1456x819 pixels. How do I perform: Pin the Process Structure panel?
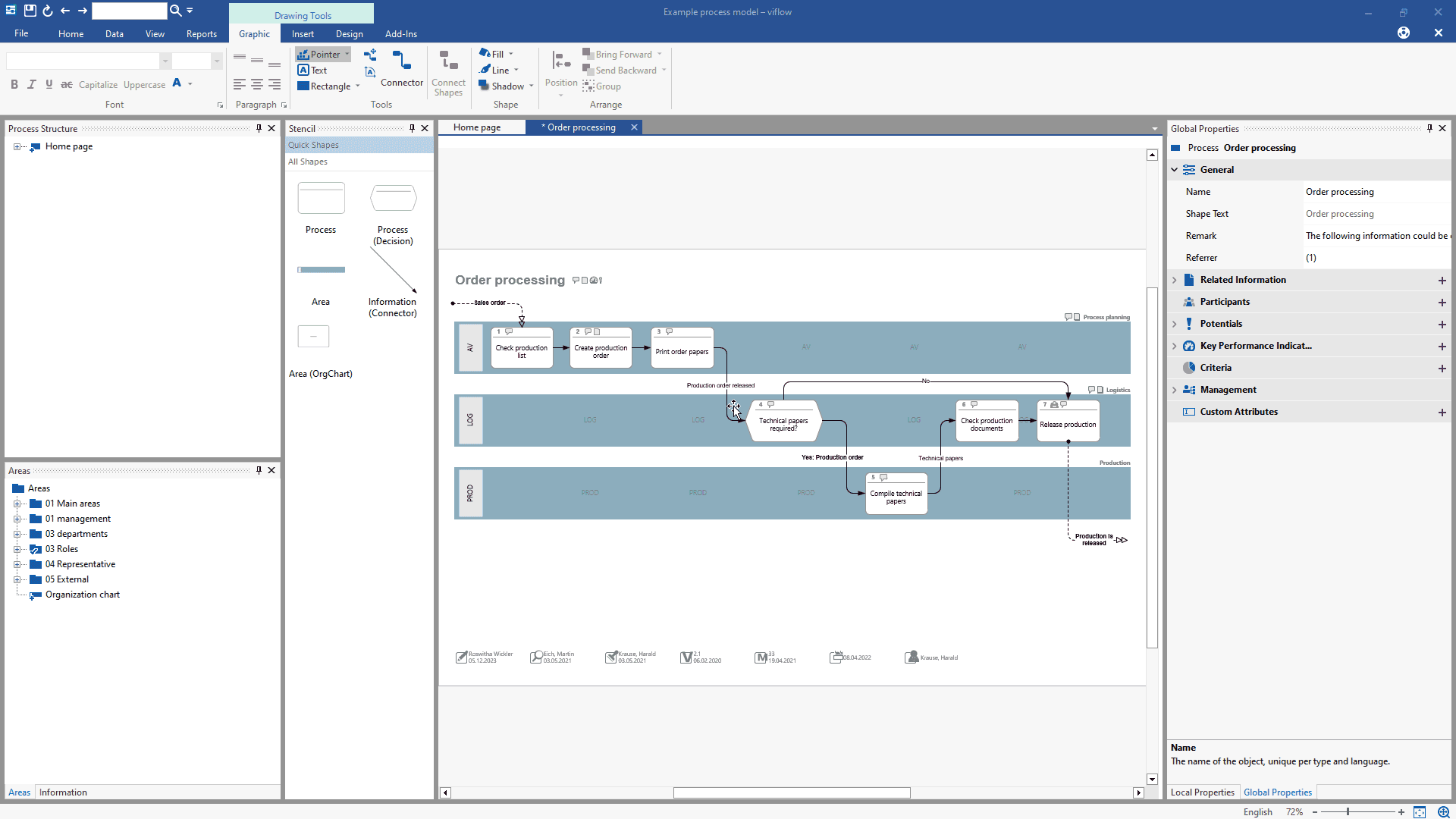[259, 128]
